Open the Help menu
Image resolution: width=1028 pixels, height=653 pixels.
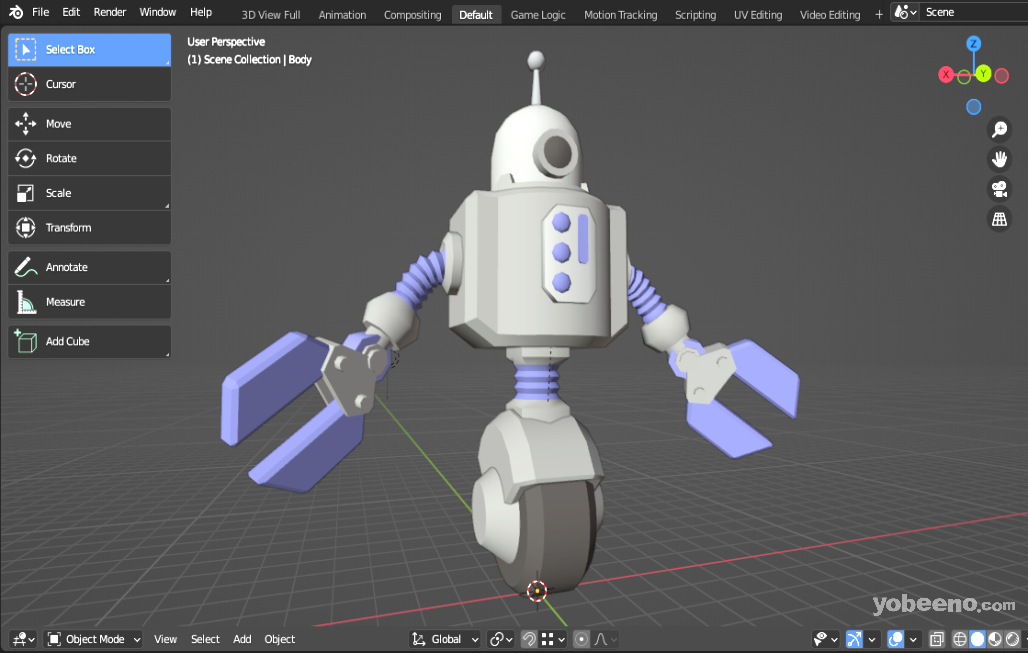pyautogui.click(x=201, y=12)
